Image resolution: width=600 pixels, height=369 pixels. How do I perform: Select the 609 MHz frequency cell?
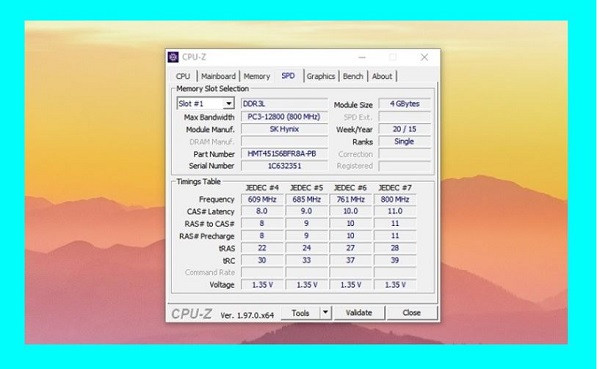point(262,199)
